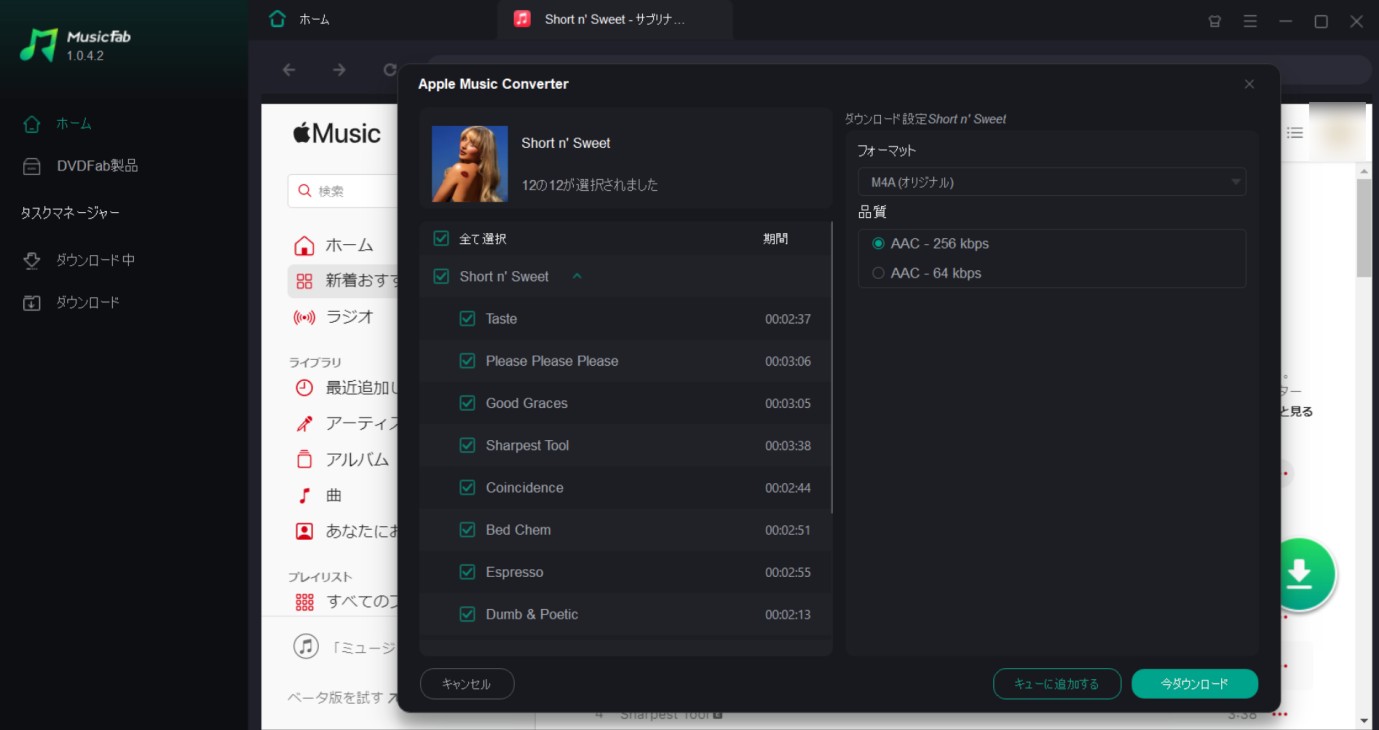Open the ダウンロード finished list
This screenshot has width=1379, height=730.
pos(70,302)
